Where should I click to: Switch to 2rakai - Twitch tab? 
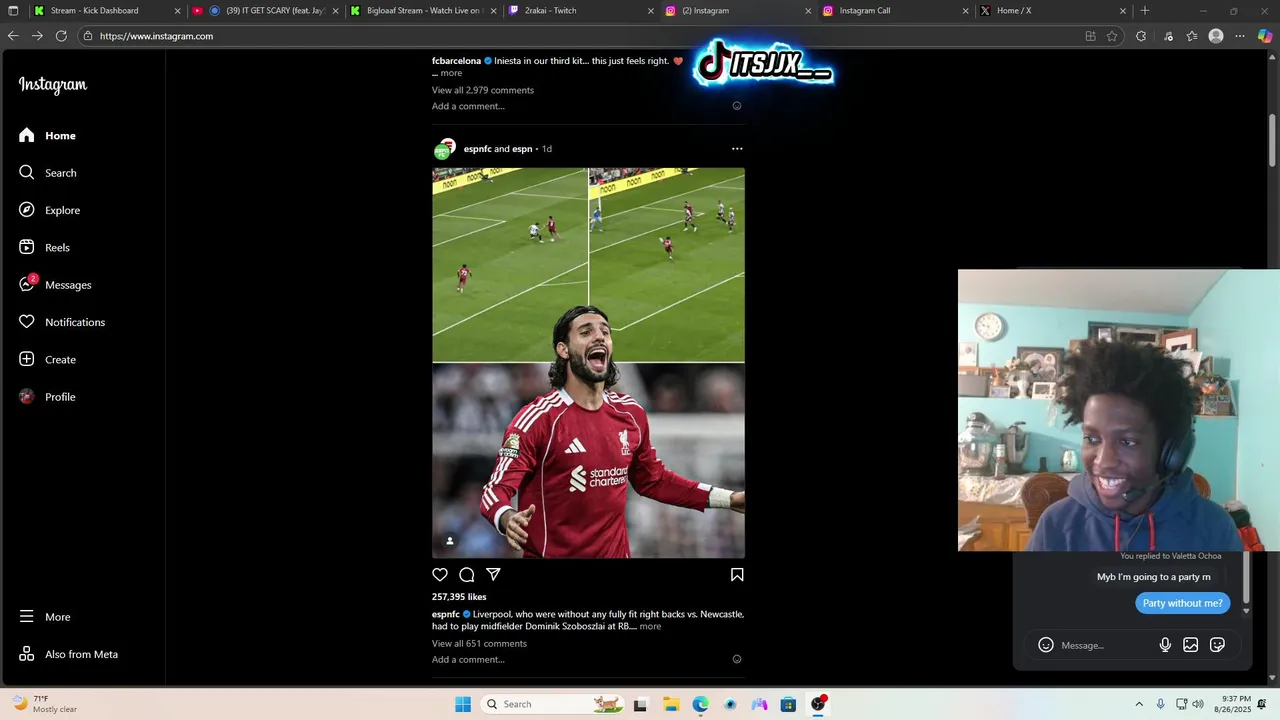click(582, 11)
